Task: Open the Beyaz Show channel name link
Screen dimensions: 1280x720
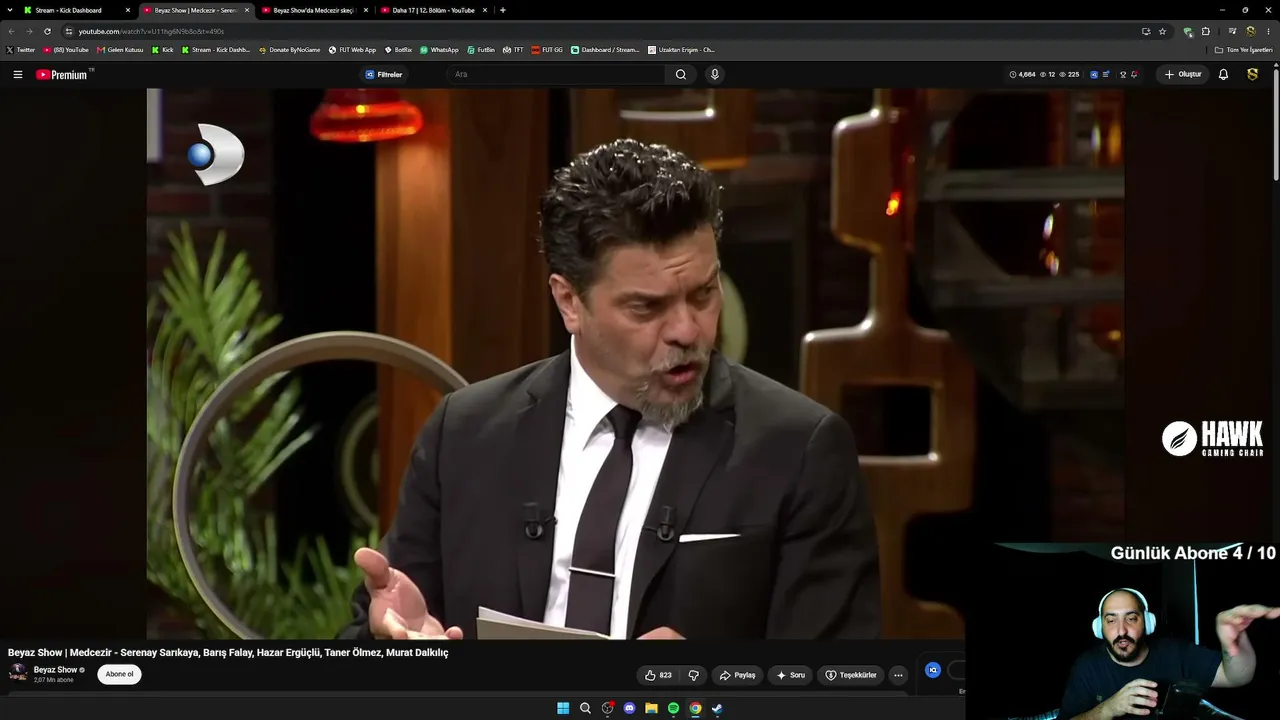Action: pyautogui.click(x=55, y=670)
